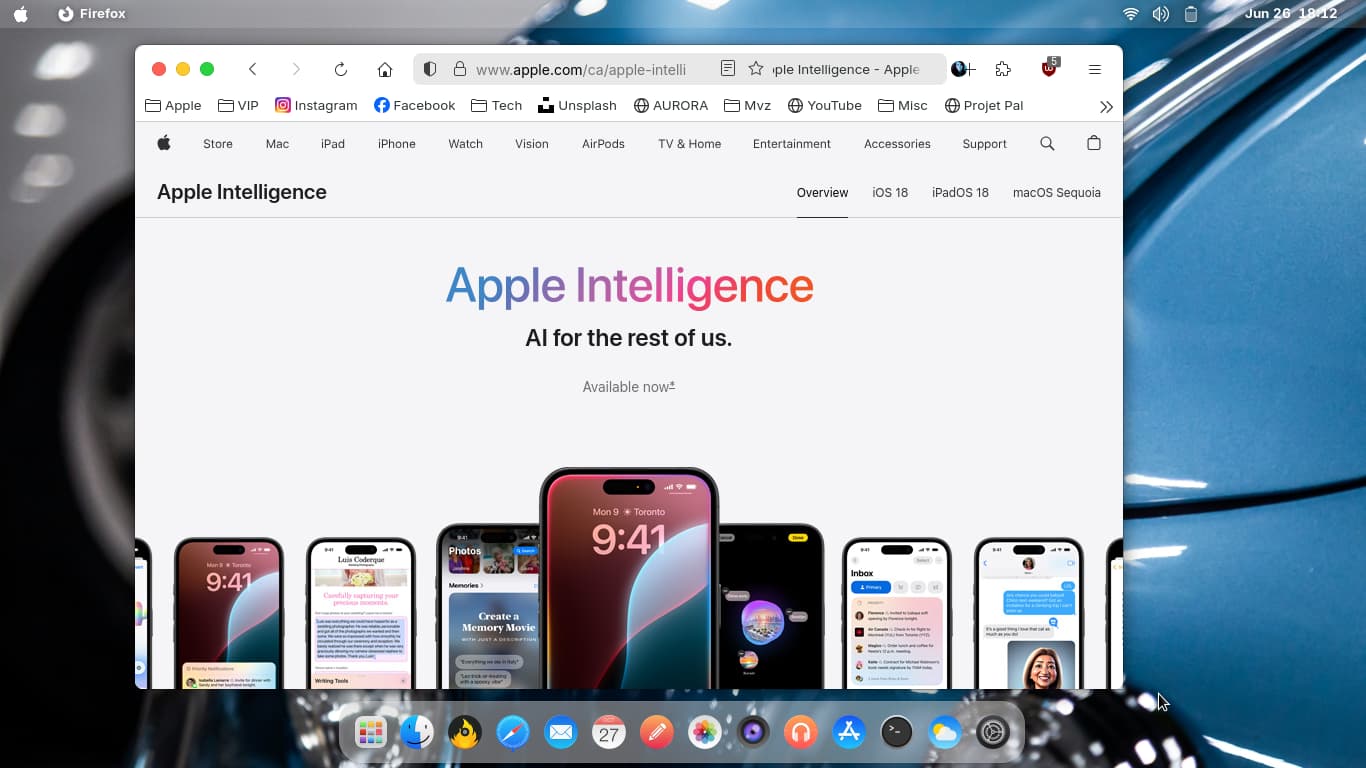
Task: Open Terminal from the dock
Action: [x=897, y=733]
